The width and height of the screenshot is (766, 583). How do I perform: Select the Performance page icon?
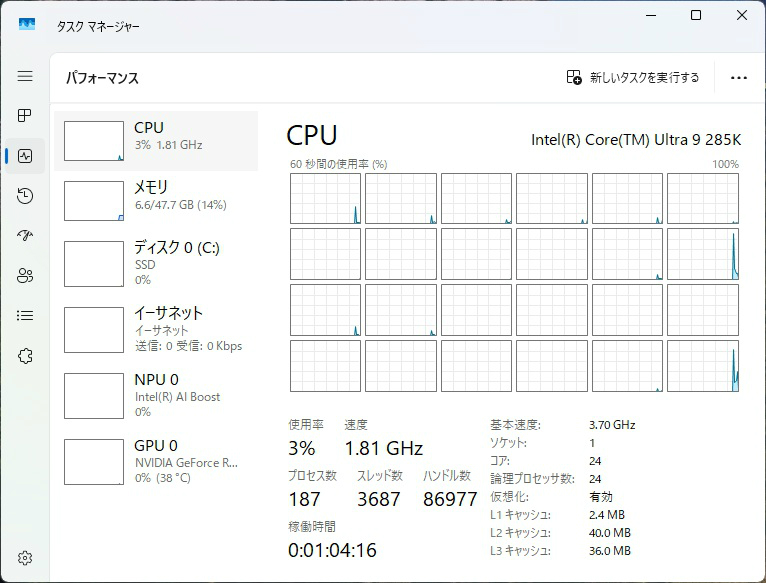tap(25, 156)
